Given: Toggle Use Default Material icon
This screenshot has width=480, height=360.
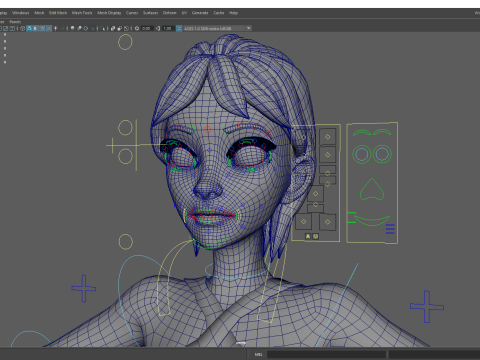Looking at the screenshot, I should [36, 28].
